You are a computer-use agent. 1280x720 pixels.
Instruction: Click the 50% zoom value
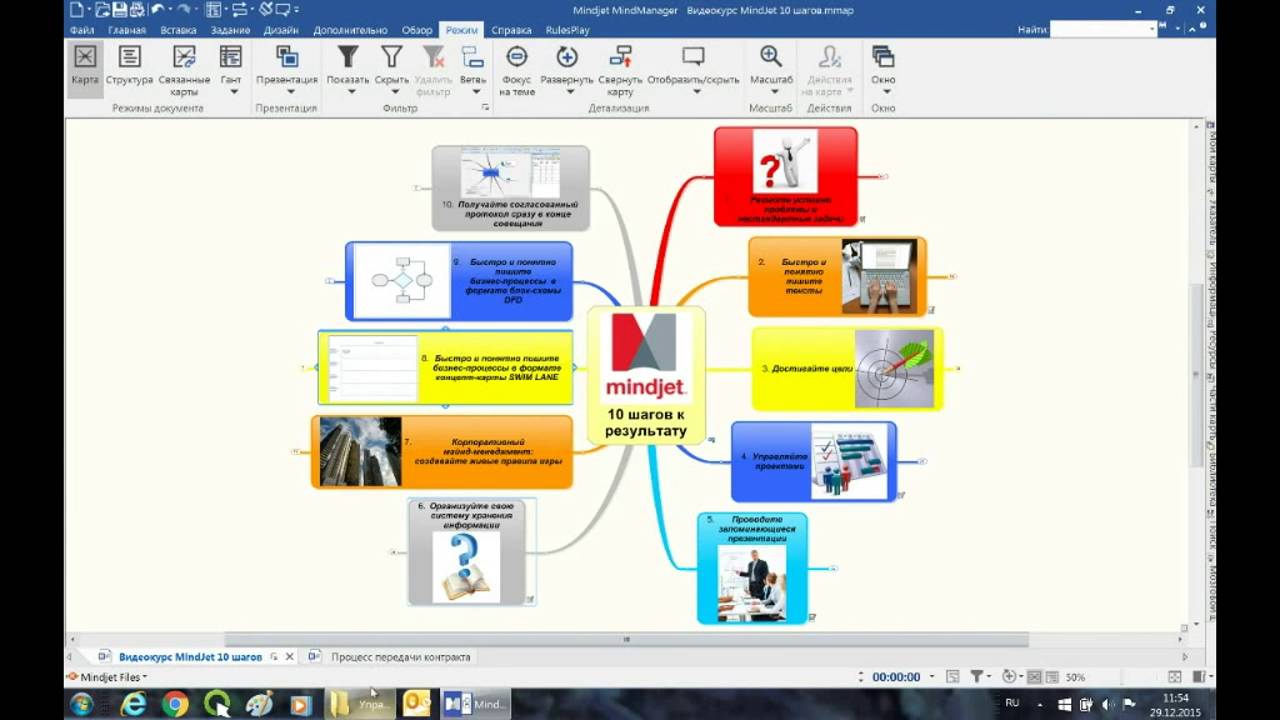pos(1075,677)
